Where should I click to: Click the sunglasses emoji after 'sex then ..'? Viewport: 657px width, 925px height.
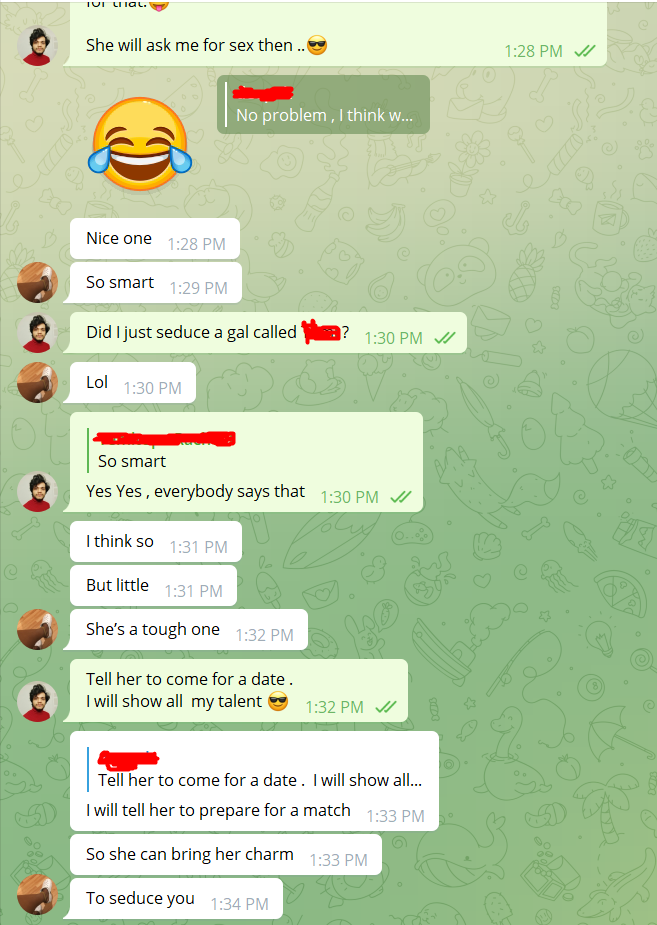click(317, 45)
